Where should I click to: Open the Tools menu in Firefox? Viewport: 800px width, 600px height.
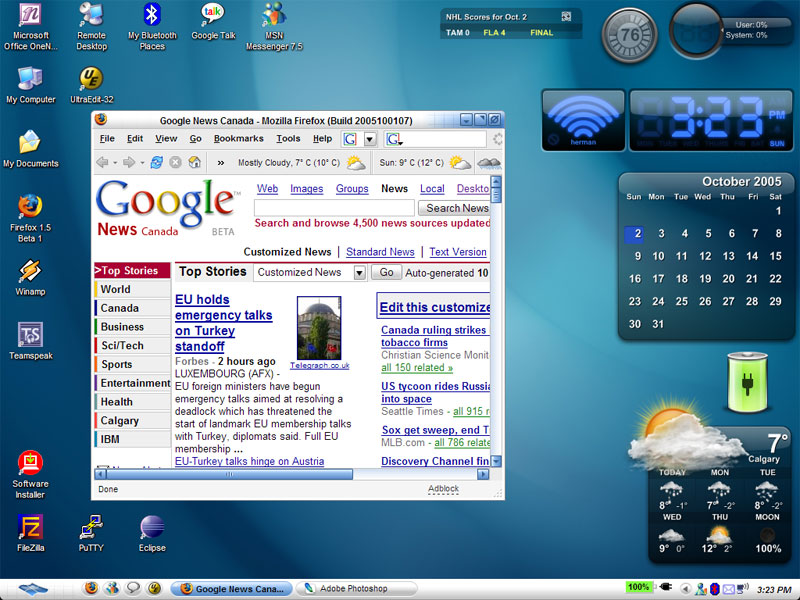pos(288,139)
